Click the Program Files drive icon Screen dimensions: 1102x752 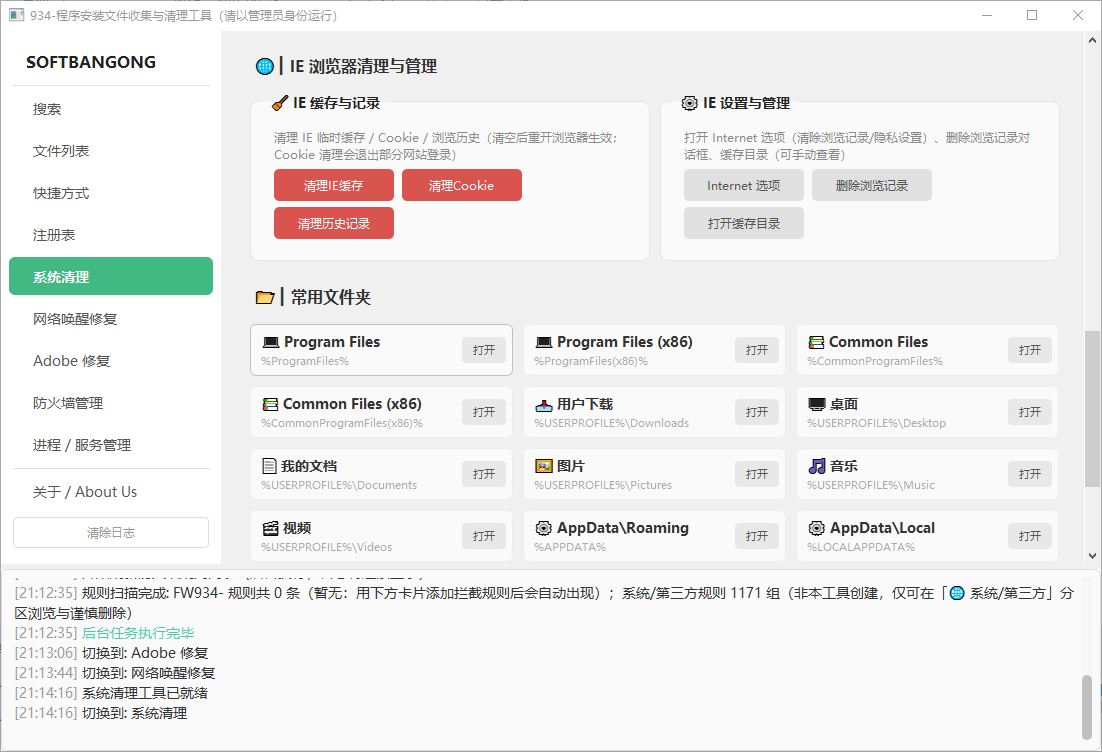pos(271,342)
